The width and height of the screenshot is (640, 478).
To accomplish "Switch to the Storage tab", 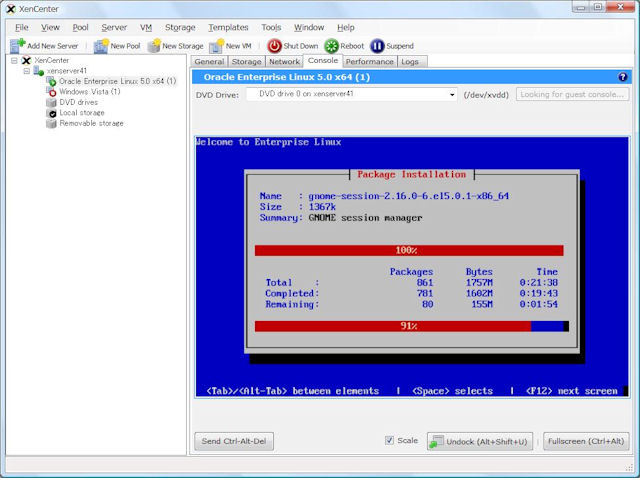I will [247, 62].
